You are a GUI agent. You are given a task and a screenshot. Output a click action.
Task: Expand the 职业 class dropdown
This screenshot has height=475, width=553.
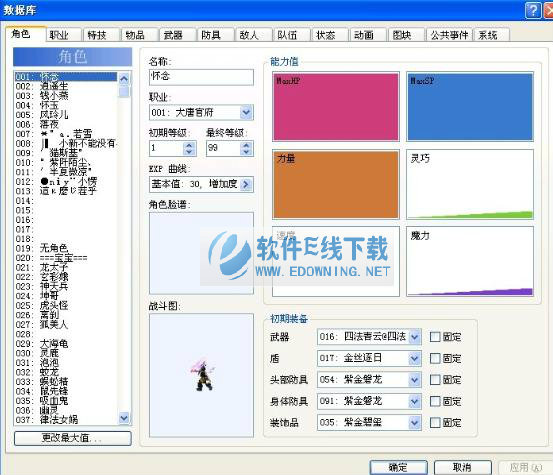click(246, 113)
